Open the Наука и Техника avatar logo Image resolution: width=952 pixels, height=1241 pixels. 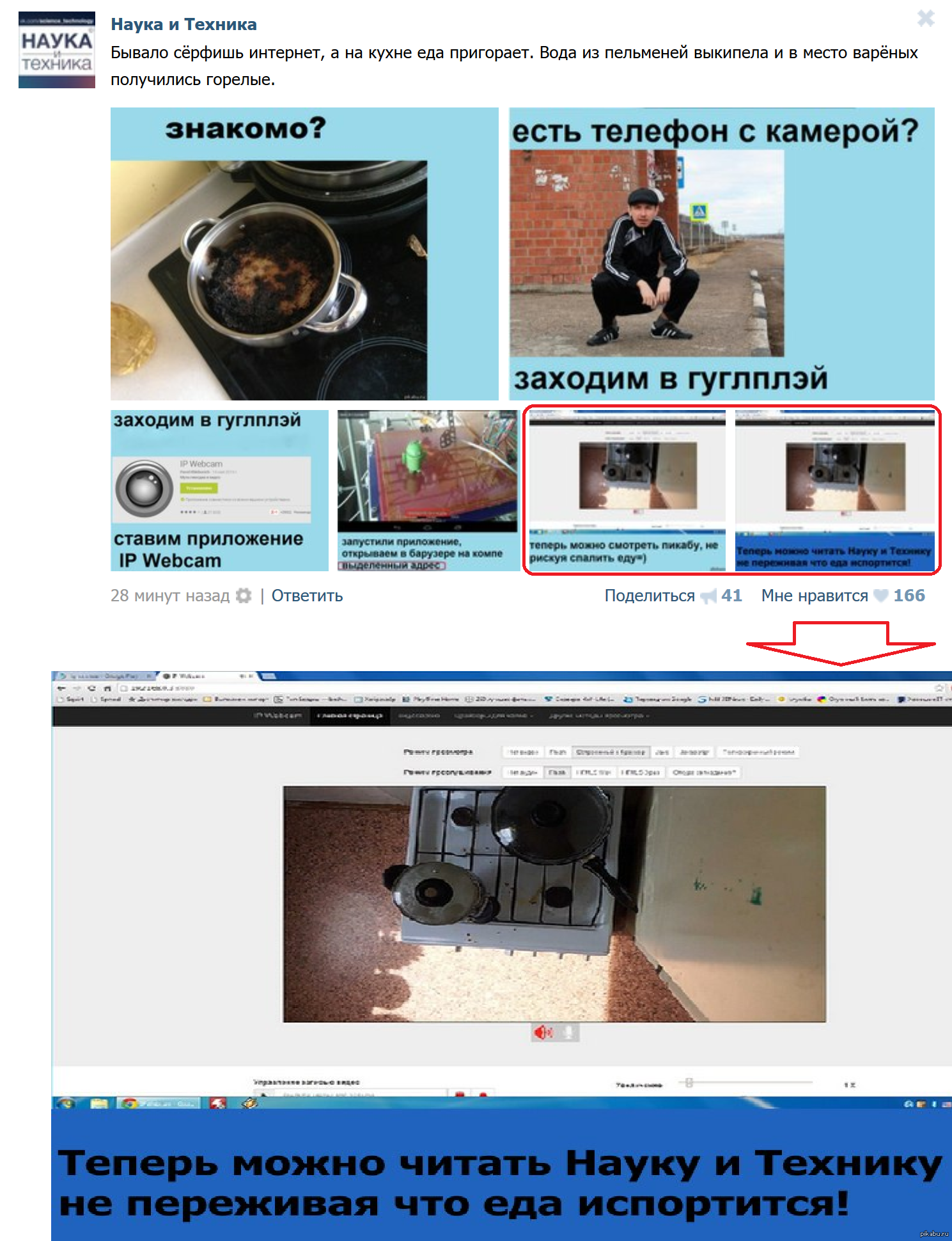(x=56, y=50)
